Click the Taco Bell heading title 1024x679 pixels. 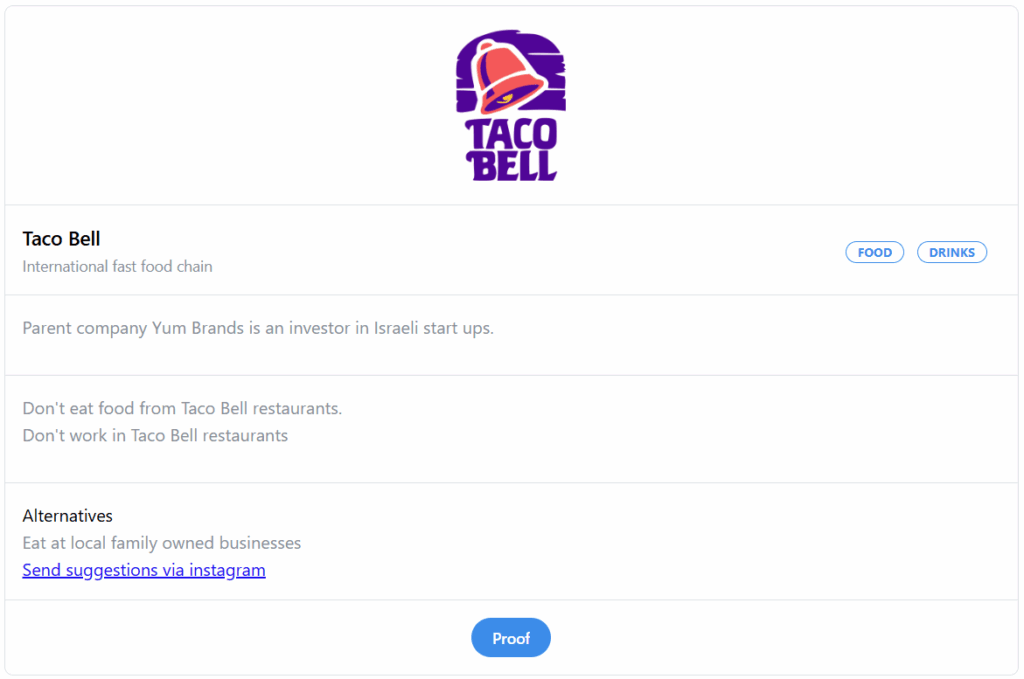point(61,239)
